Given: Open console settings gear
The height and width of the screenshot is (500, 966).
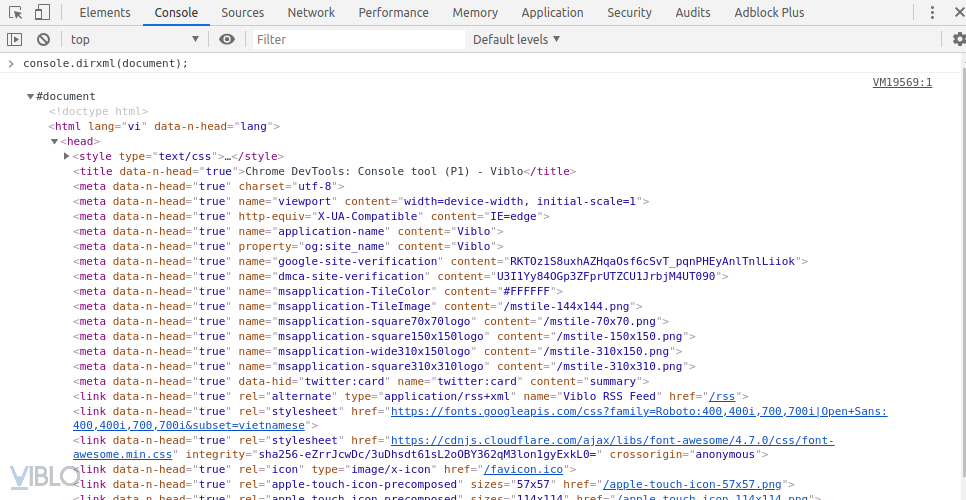Looking at the screenshot, I should 958,39.
